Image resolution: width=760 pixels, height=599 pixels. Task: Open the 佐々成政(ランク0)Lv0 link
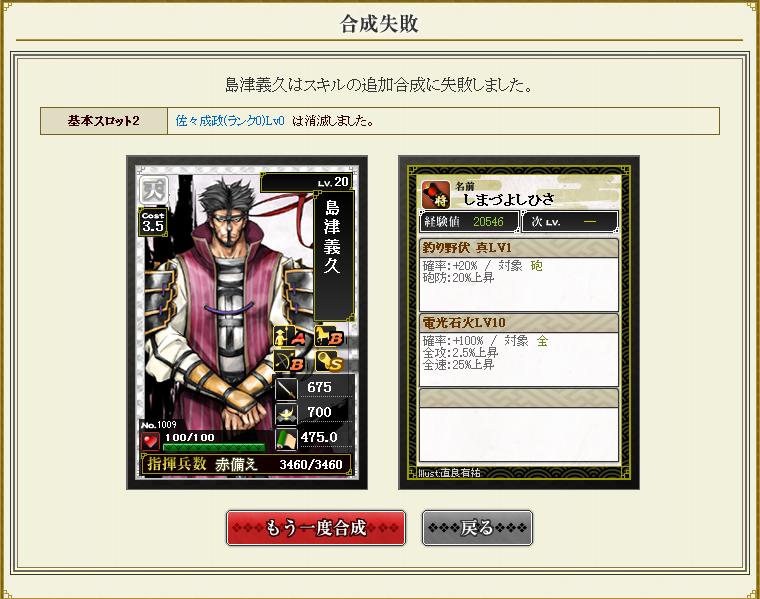pos(230,121)
